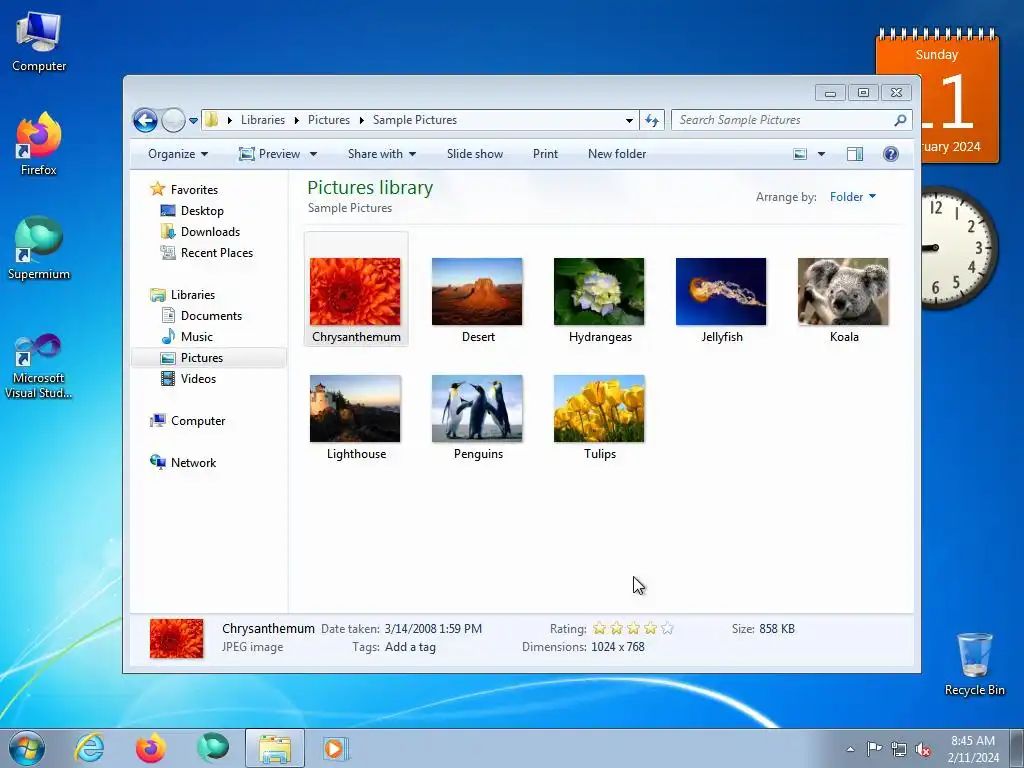
Task: Click the Change your view icon
Action: pos(800,154)
